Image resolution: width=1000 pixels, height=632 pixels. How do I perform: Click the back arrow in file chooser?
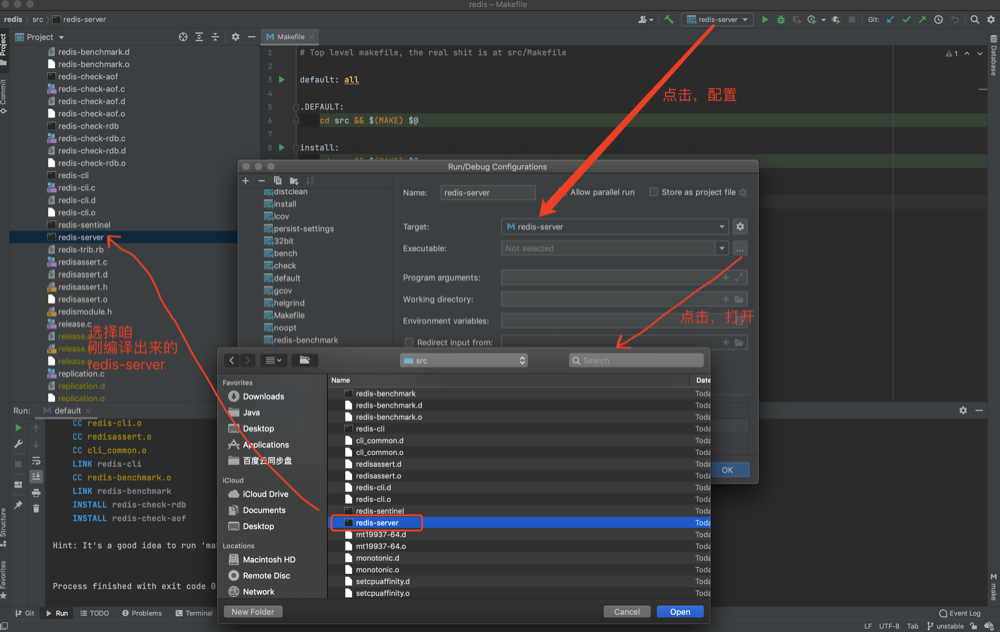coord(232,360)
